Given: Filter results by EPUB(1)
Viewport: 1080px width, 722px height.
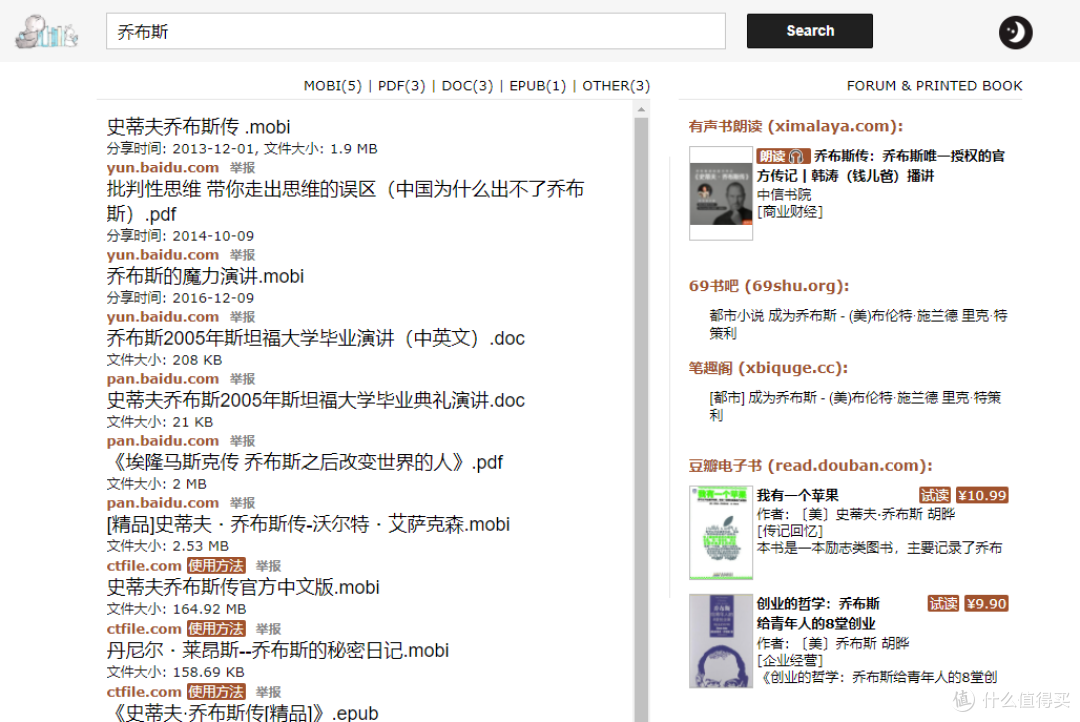Looking at the screenshot, I should click(x=537, y=85).
